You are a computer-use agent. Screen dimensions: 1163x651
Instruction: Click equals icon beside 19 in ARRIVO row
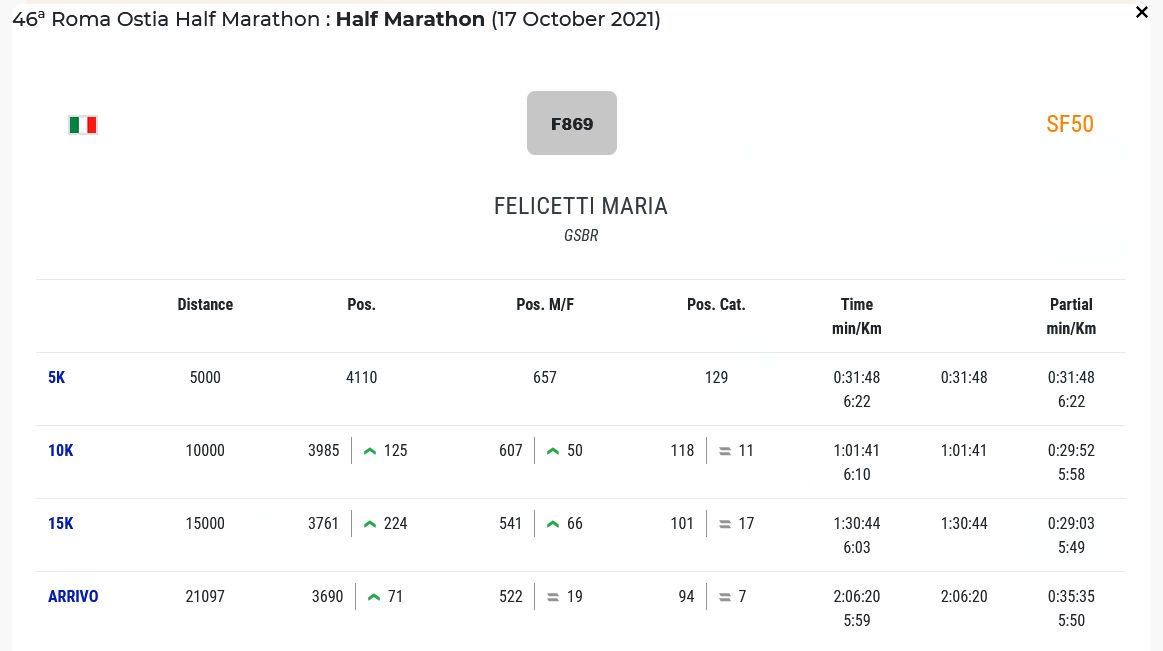[x=553, y=597]
